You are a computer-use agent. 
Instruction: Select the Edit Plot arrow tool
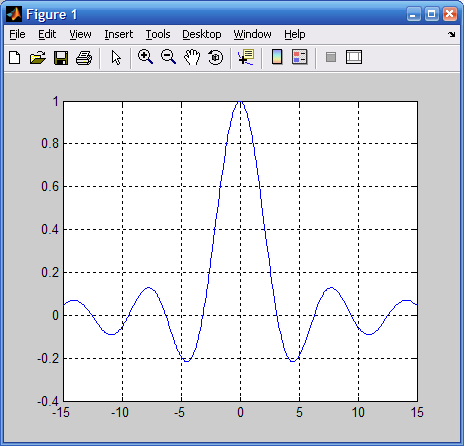[116, 58]
